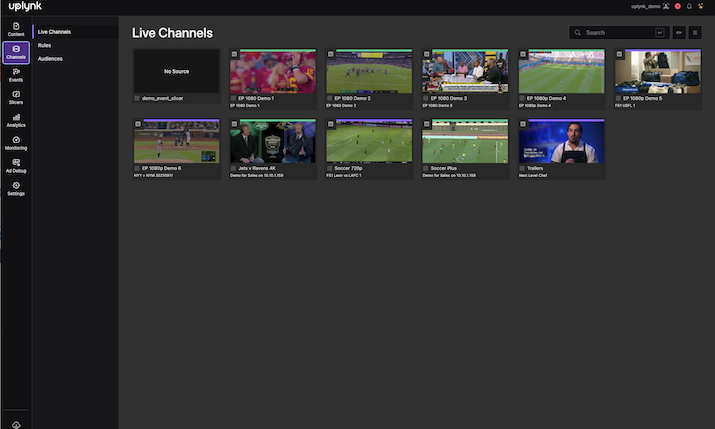The image size is (715, 429).
Task: Go to the Events section
Action: tap(16, 74)
